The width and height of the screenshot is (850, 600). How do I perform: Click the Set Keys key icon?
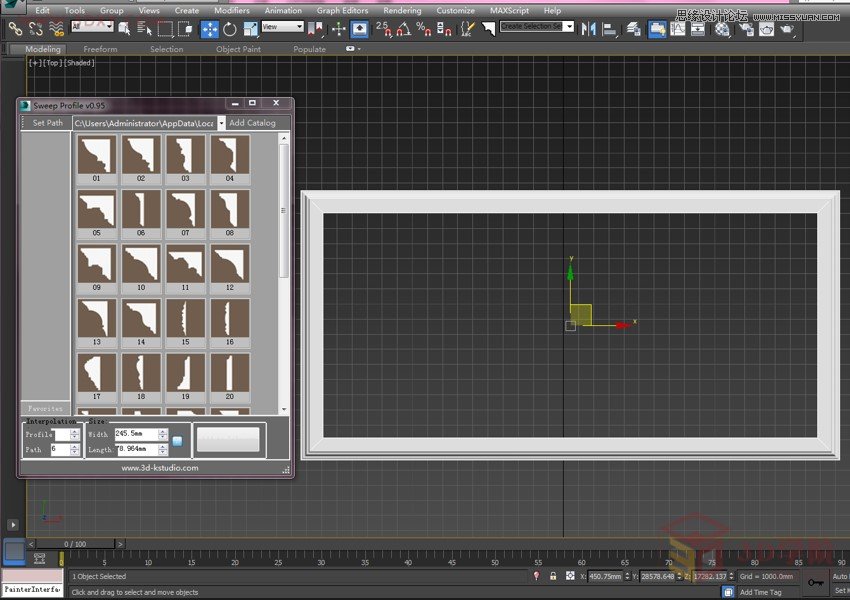point(815,582)
